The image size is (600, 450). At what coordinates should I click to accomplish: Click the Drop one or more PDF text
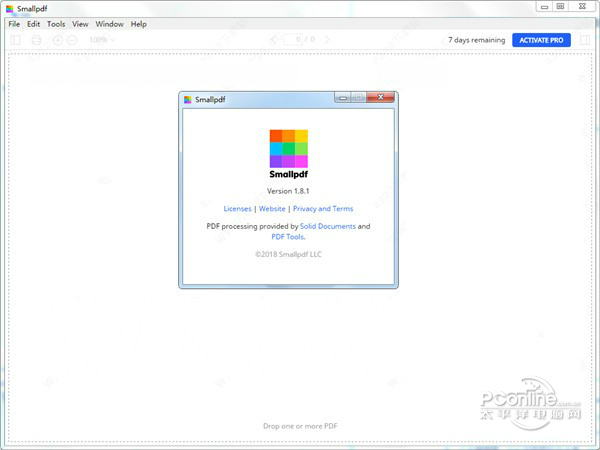tap(300, 426)
